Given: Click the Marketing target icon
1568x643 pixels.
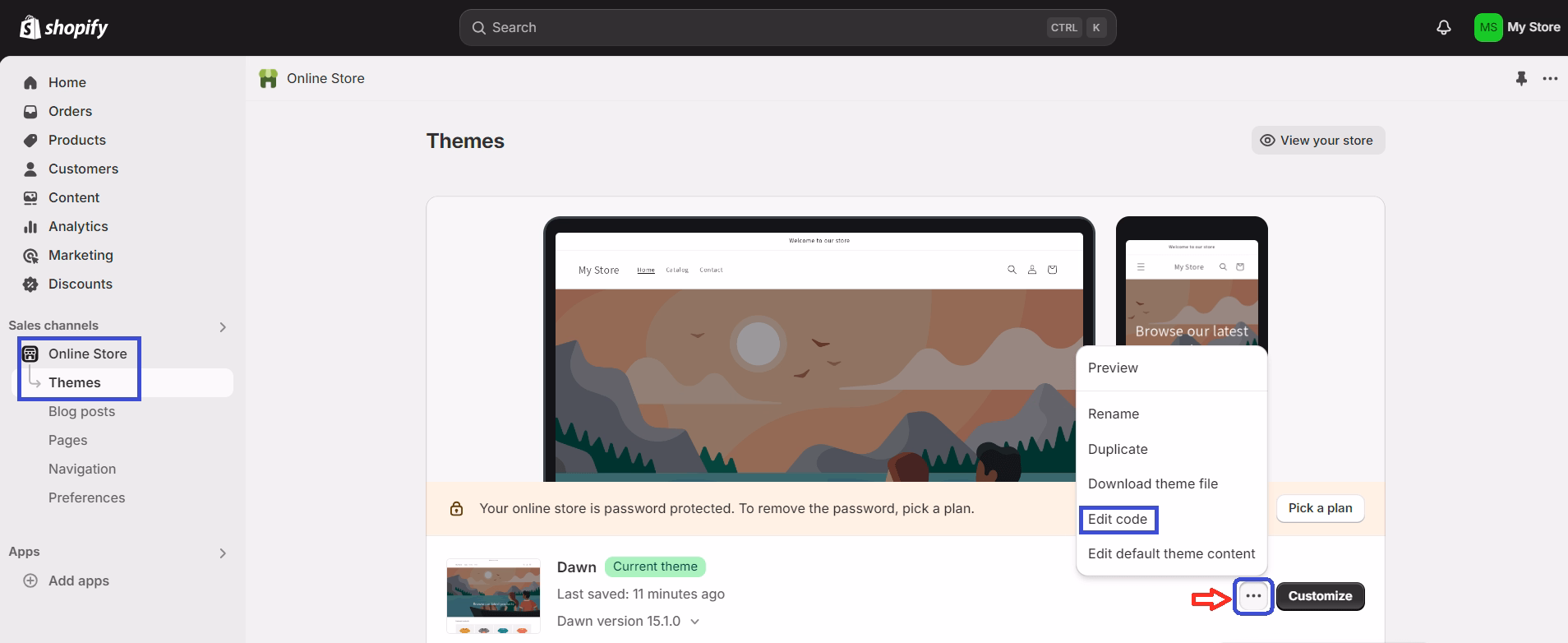Looking at the screenshot, I should [30, 255].
